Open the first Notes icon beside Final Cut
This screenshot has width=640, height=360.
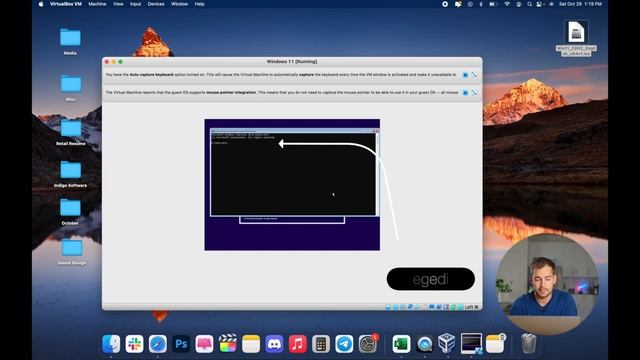tap(251, 344)
